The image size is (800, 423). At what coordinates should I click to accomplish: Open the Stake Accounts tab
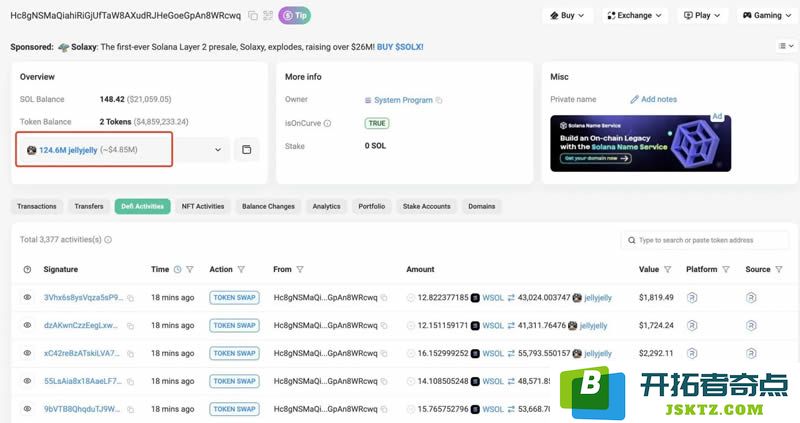coord(427,207)
